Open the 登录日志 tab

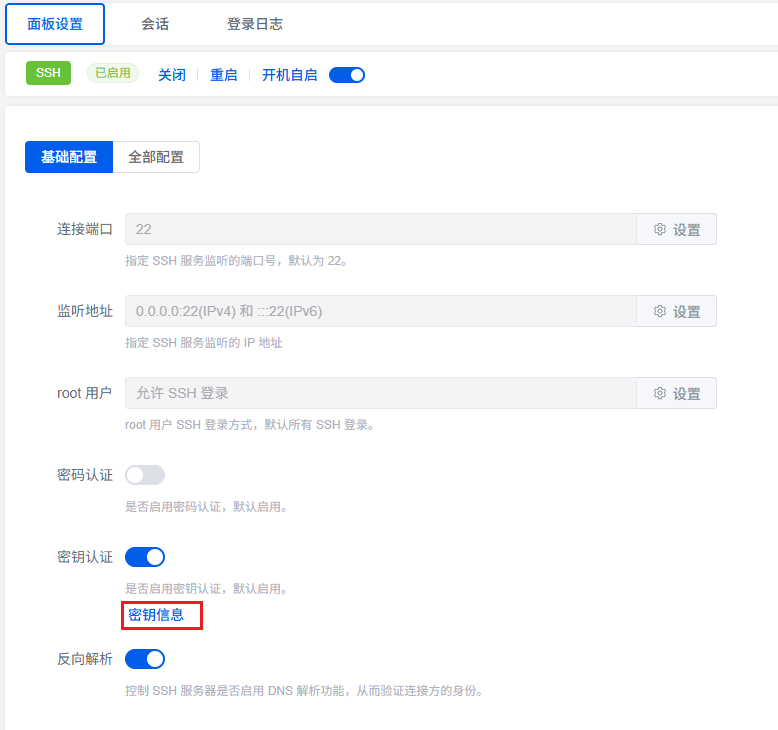255,24
